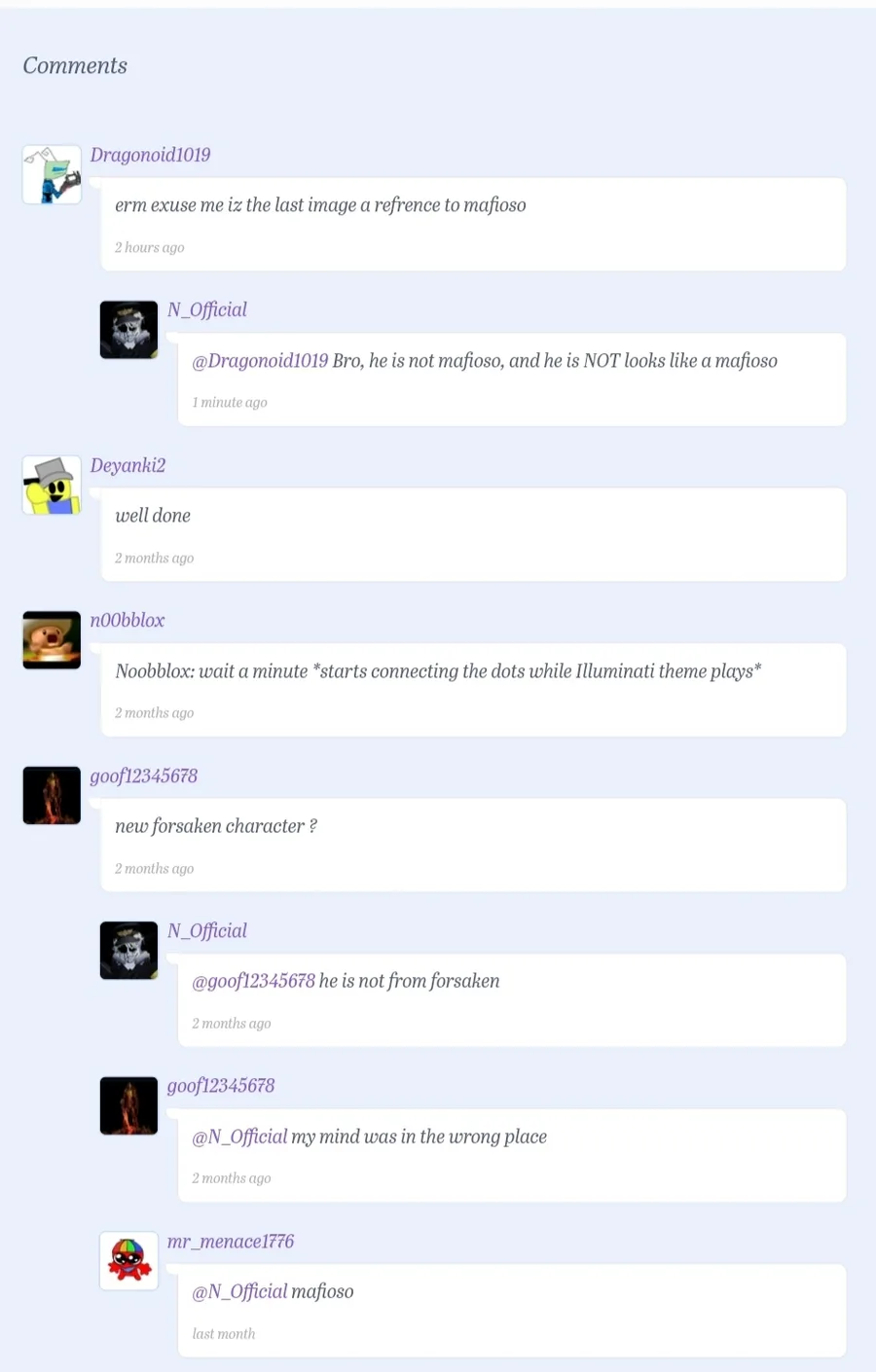The height and width of the screenshot is (1372, 876).
Task: Click N_Official's avatar on the first reply
Action: click(x=128, y=330)
